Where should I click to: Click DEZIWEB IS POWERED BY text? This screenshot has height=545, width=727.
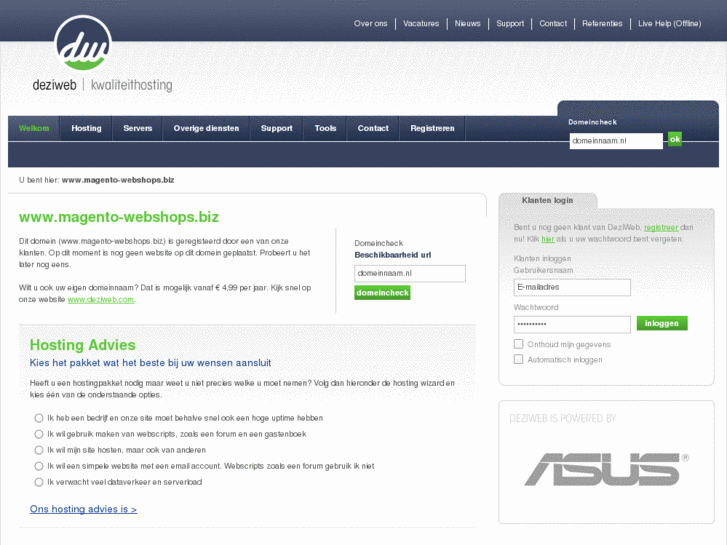(x=562, y=418)
